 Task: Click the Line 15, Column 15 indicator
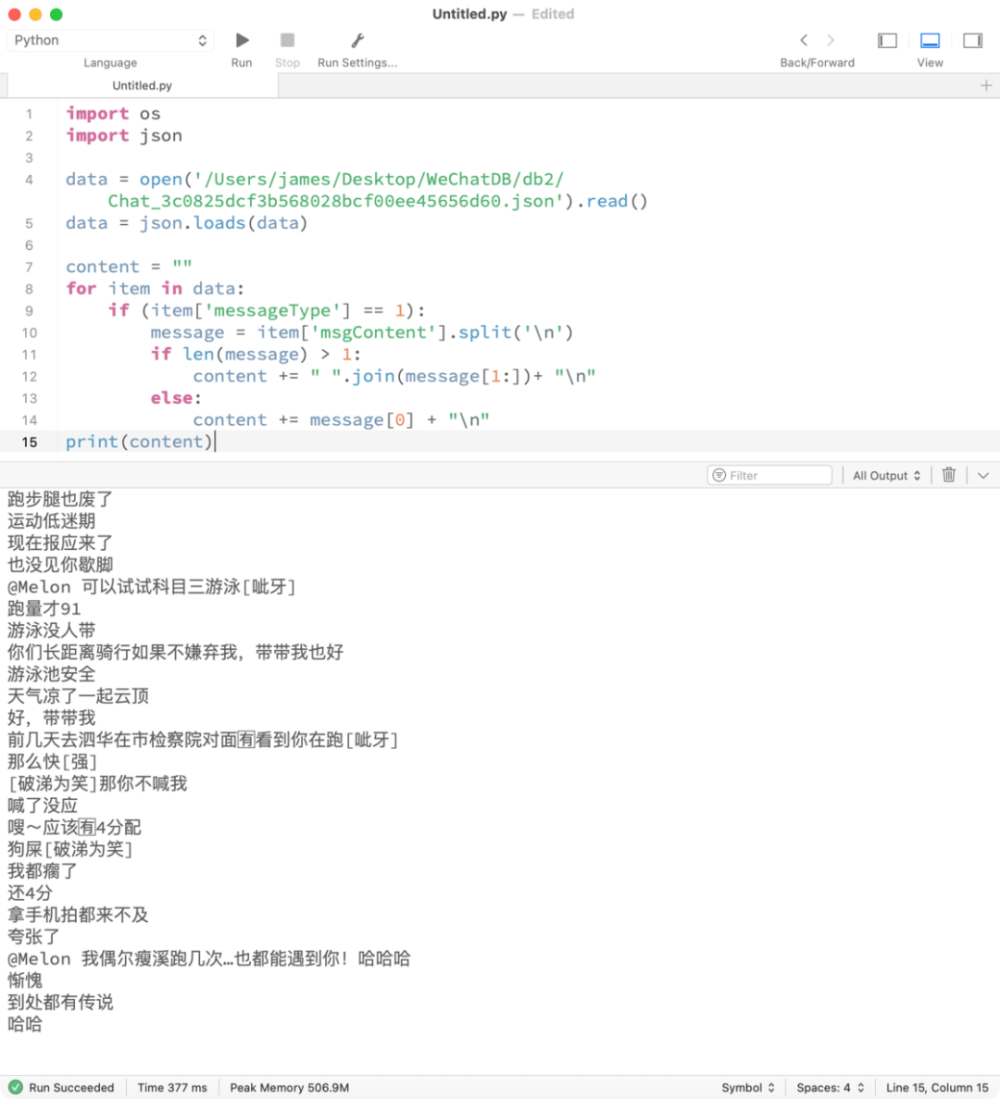coord(937,1087)
